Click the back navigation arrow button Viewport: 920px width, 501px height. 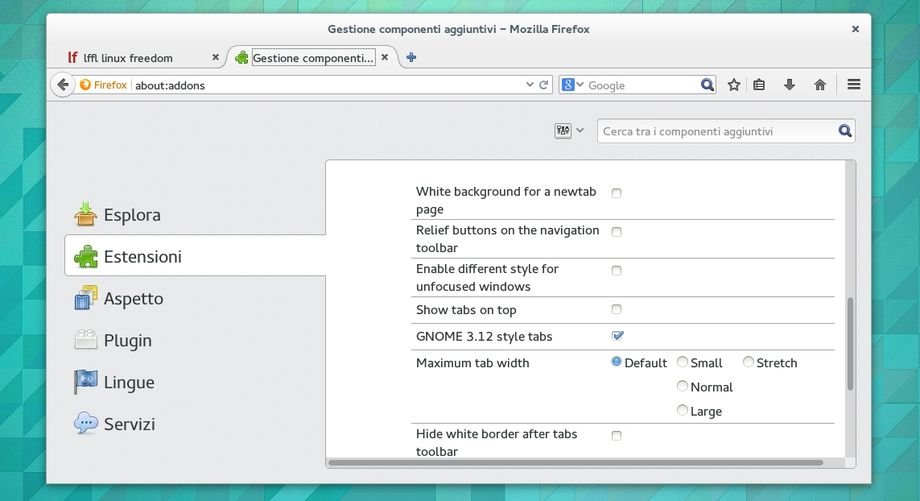(63, 85)
